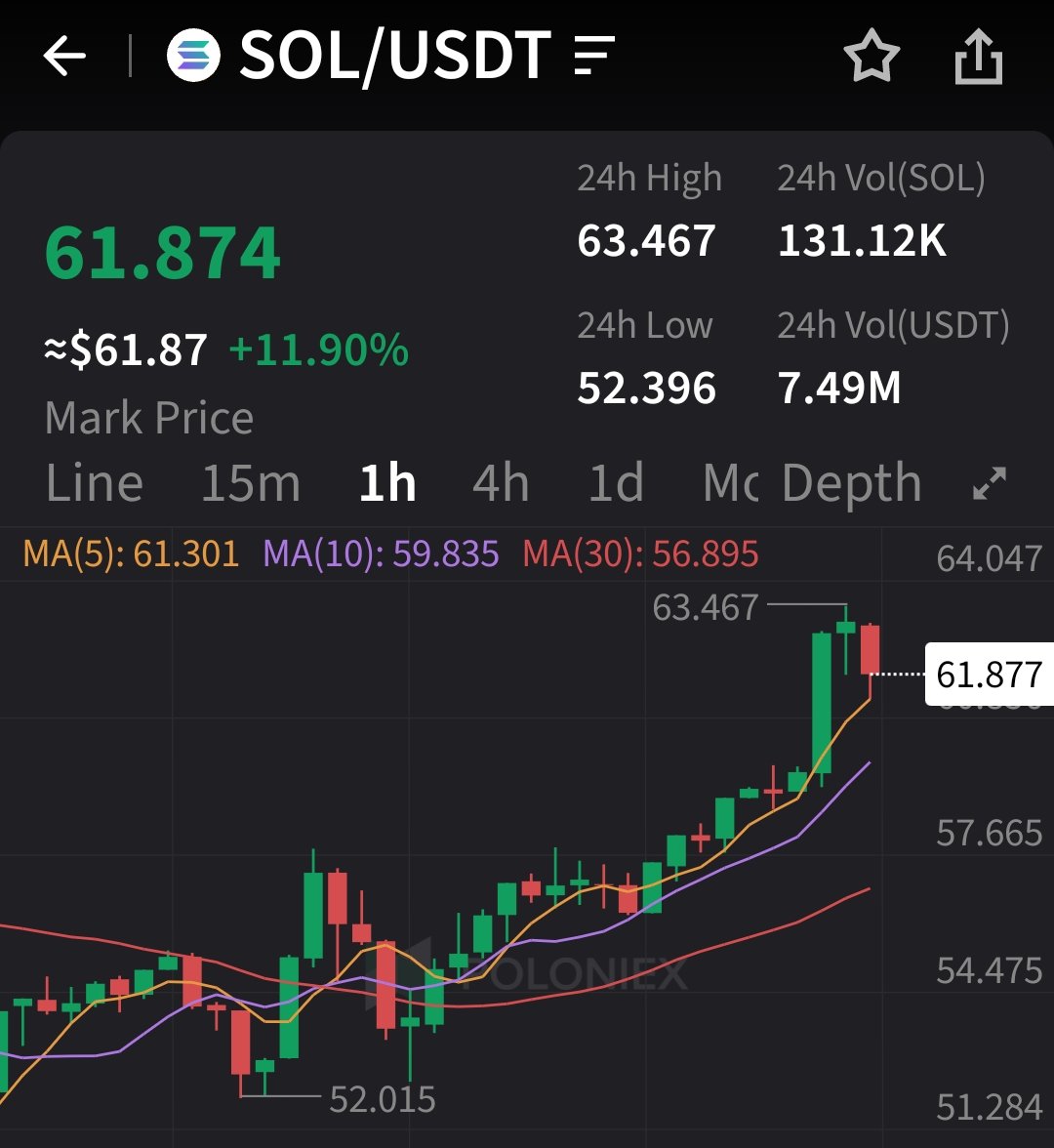The width and height of the screenshot is (1054, 1148).
Task: Toggle the star to favorite SOL/USDT
Action: click(872, 56)
